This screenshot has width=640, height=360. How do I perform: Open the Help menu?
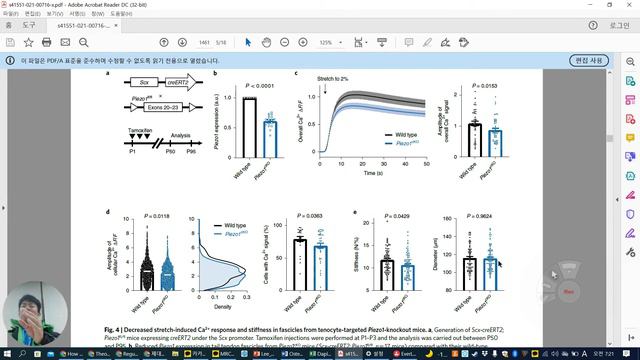121,13
